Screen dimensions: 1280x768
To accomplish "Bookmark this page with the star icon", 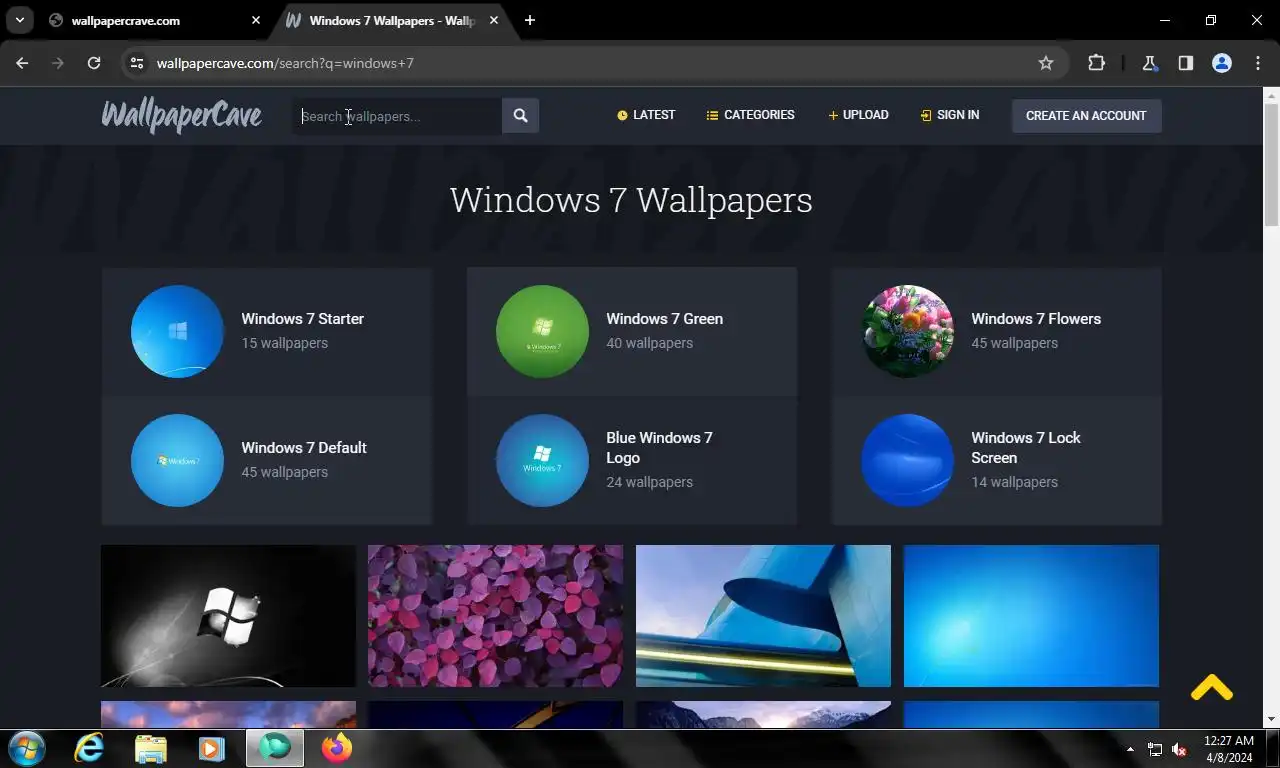I will [1046, 63].
